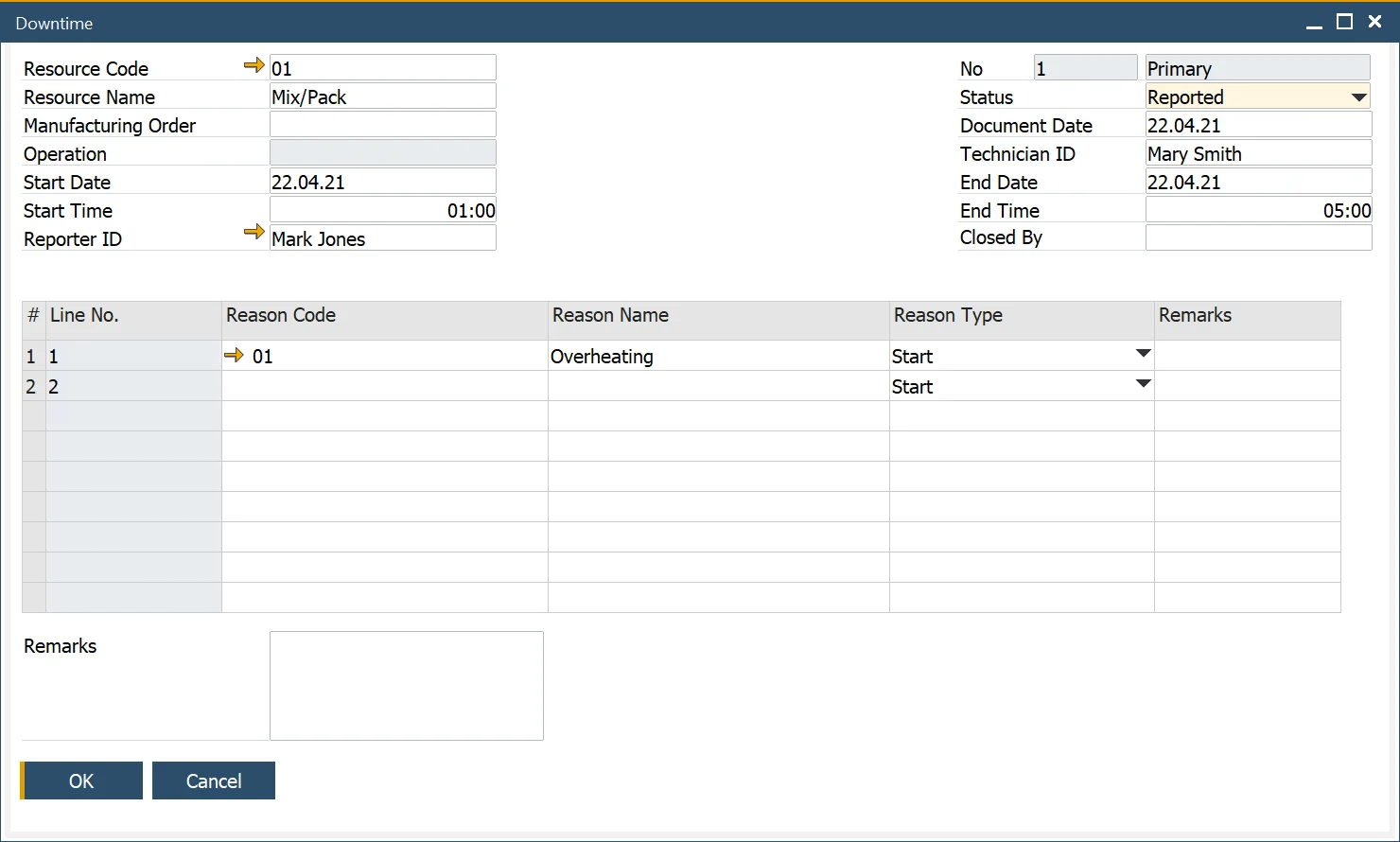The height and width of the screenshot is (842, 1400).
Task: Open the Reporter ID link arrow
Action: coord(254,232)
